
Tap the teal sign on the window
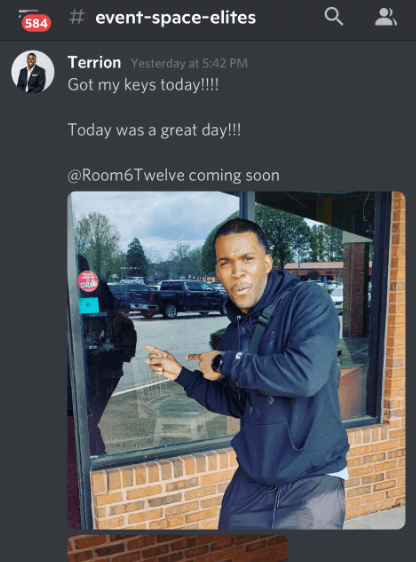[89, 305]
